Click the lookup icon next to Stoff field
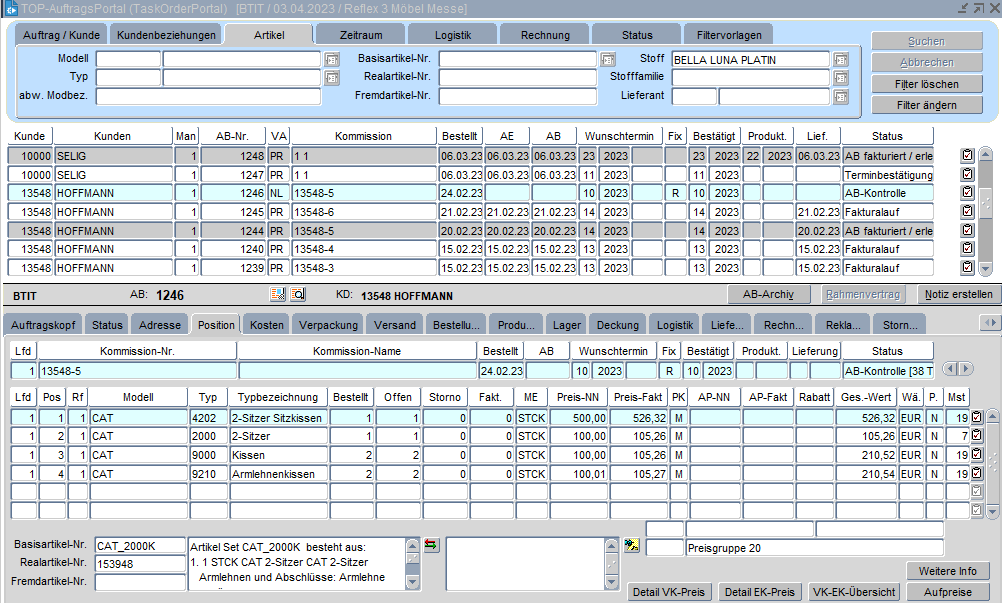The width and height of the screenshot is (1002, 603). point(841,60)
